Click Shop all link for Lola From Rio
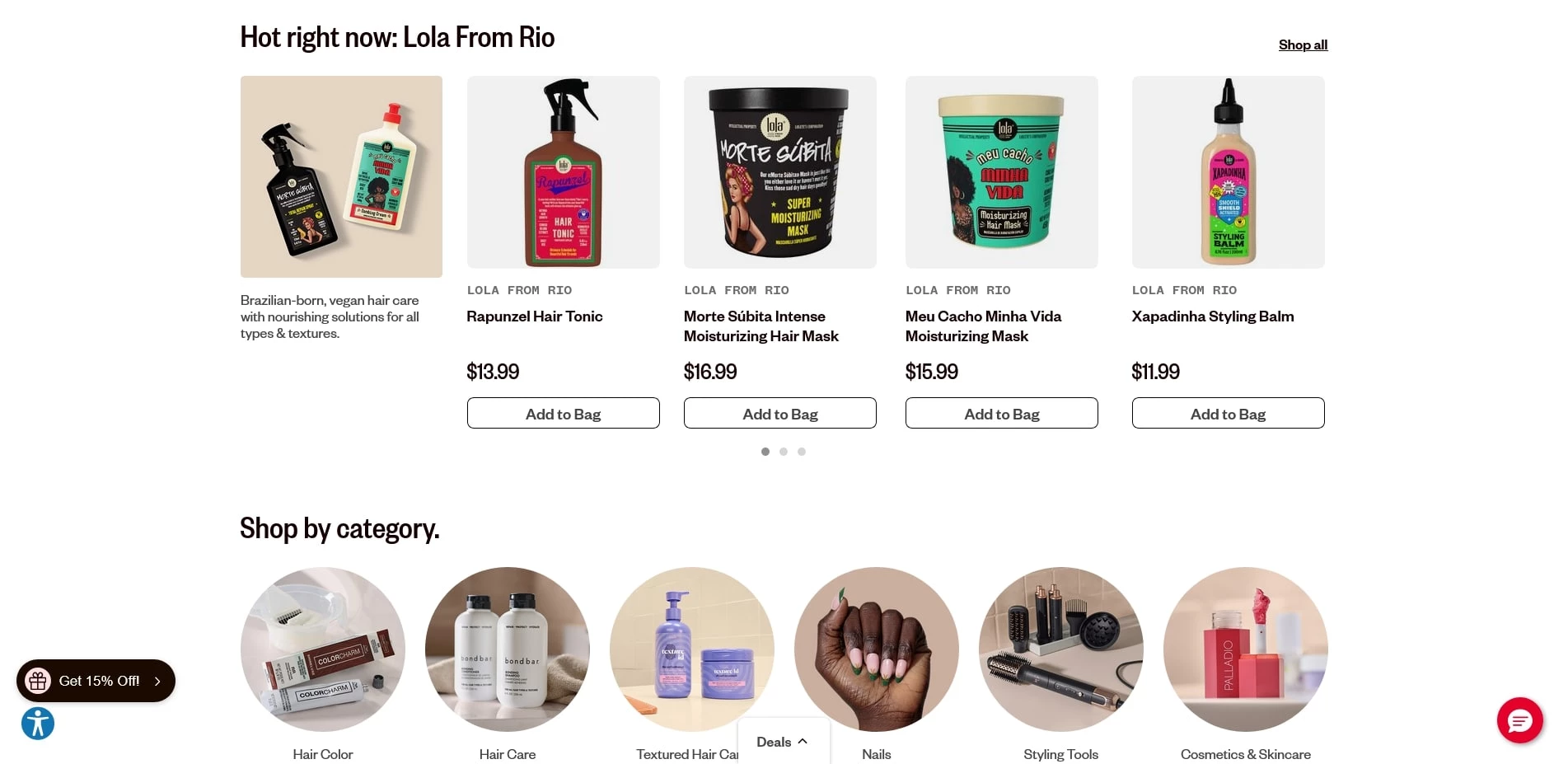 (1303, 45)
